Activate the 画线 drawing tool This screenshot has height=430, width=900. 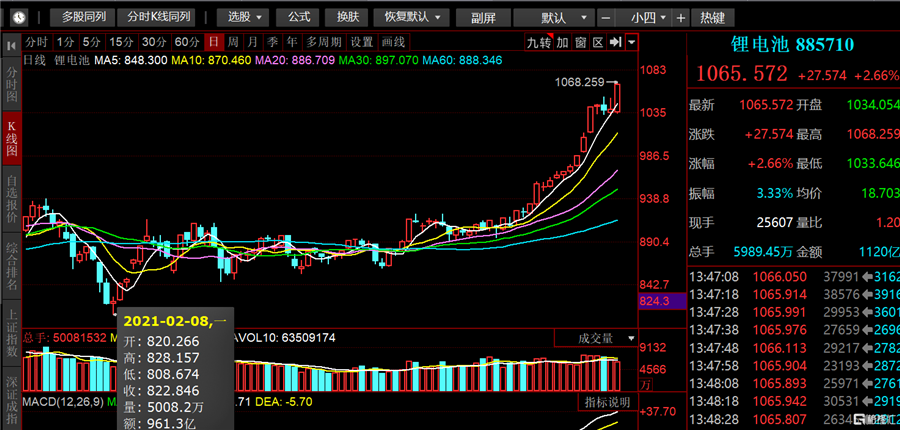tap(394, 42)
